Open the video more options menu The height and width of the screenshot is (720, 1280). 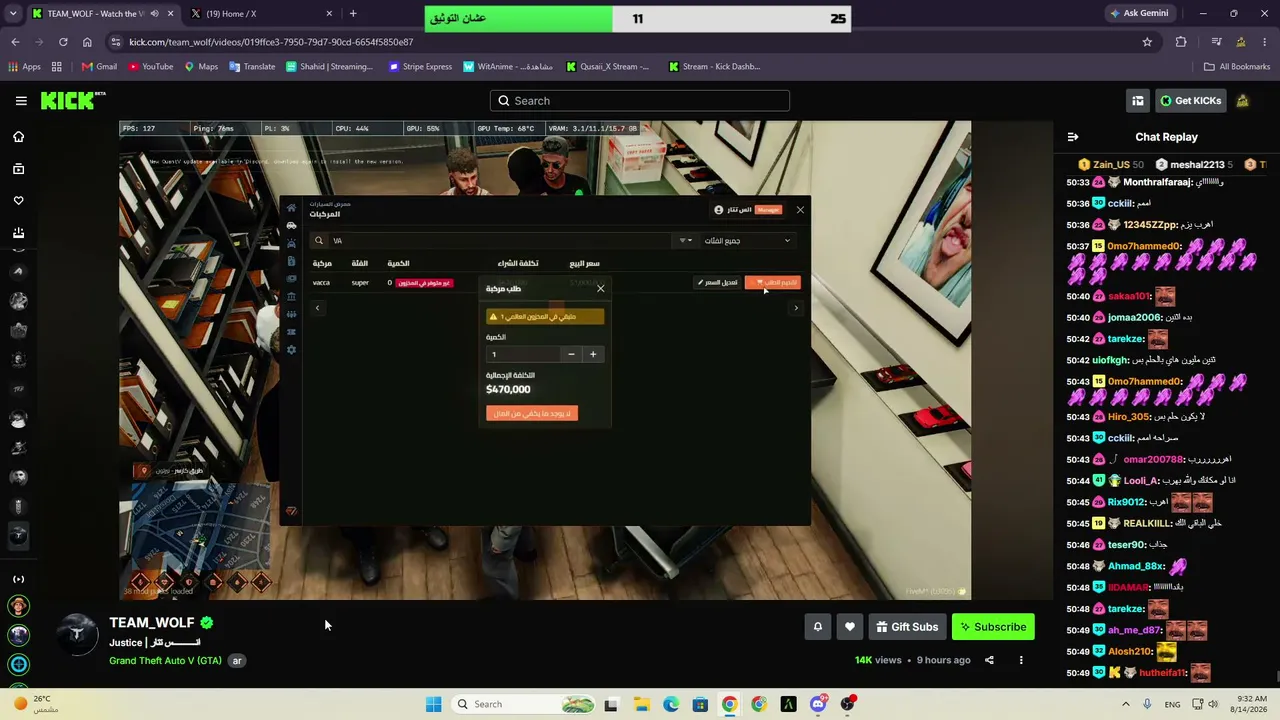1021,660
